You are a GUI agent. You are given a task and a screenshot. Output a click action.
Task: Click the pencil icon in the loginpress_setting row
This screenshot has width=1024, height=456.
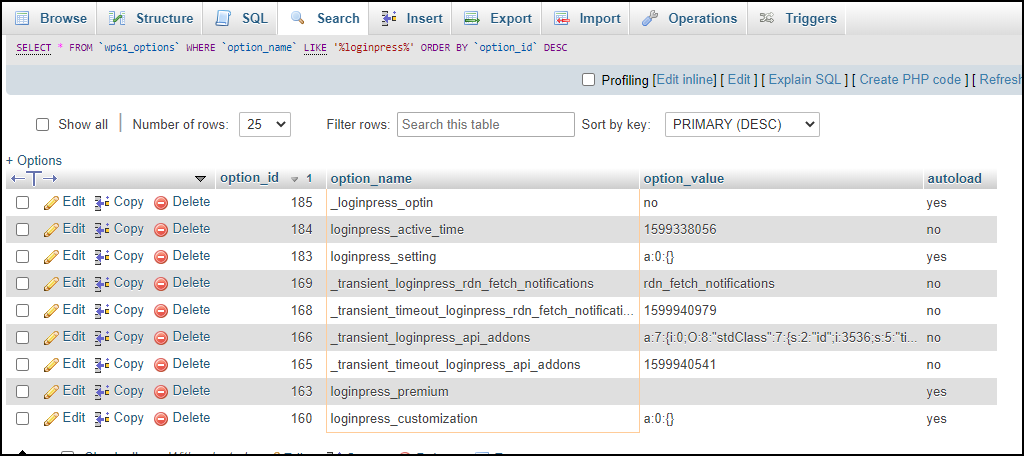pyautogui.click(x=52, y=256)
